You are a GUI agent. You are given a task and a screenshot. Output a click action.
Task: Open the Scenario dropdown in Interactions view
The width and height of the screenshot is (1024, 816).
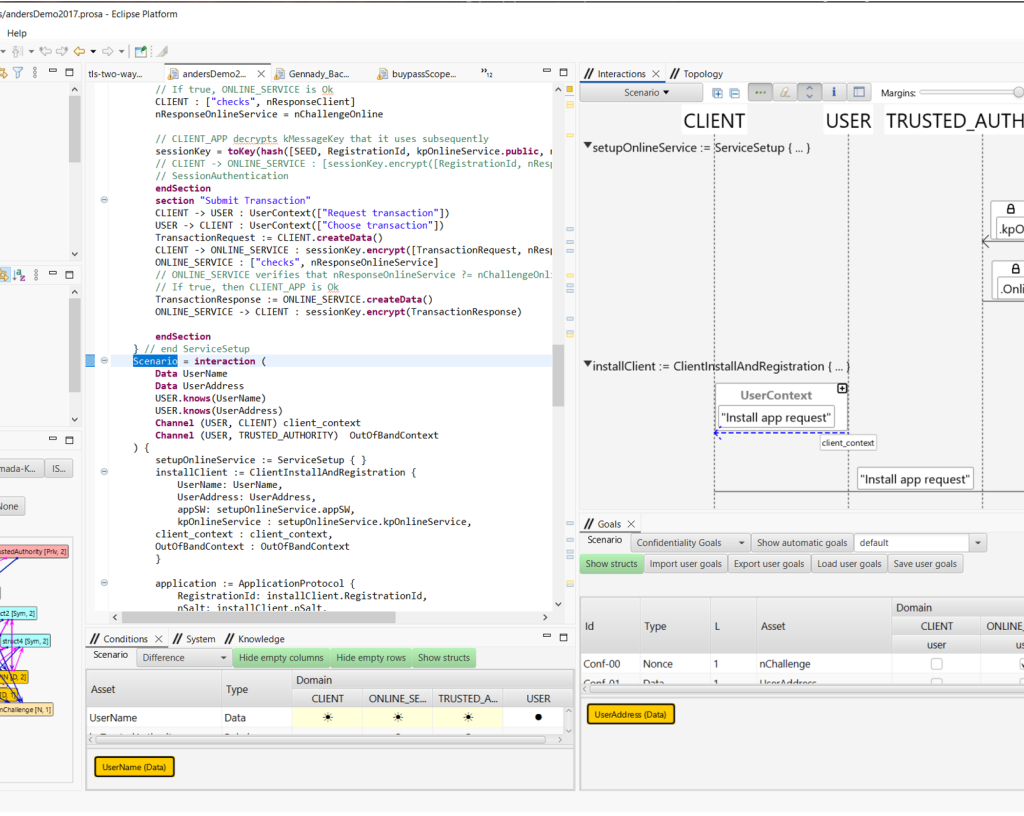[x=642, y=93]
